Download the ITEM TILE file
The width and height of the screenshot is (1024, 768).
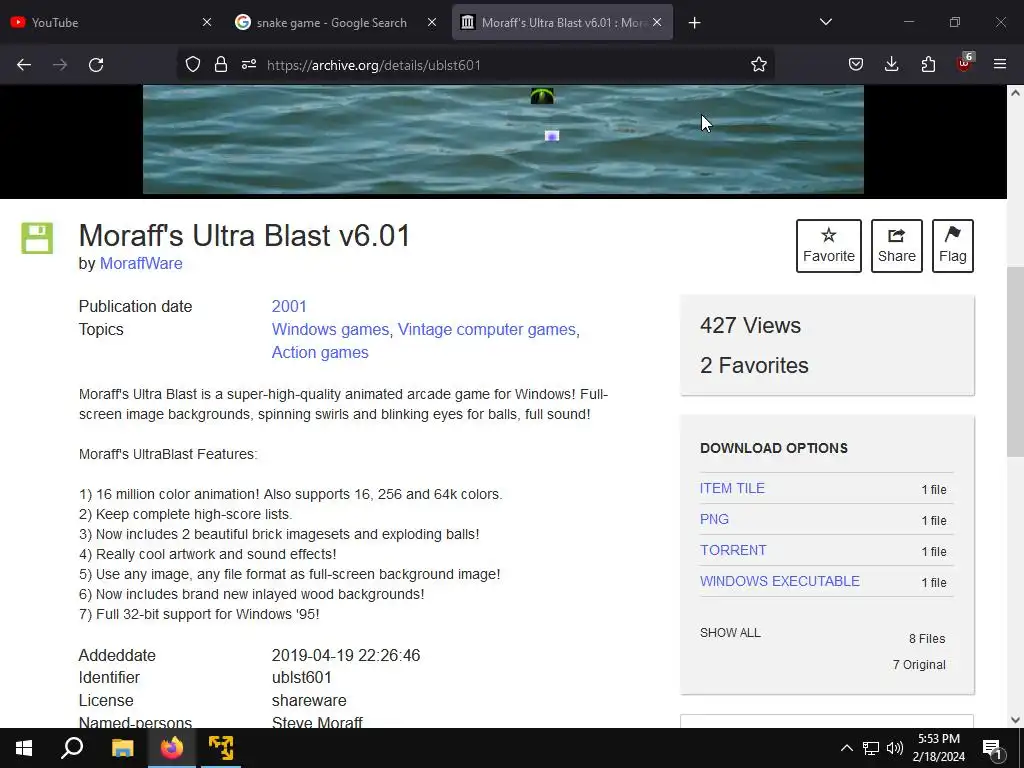(x=732, y=488)
